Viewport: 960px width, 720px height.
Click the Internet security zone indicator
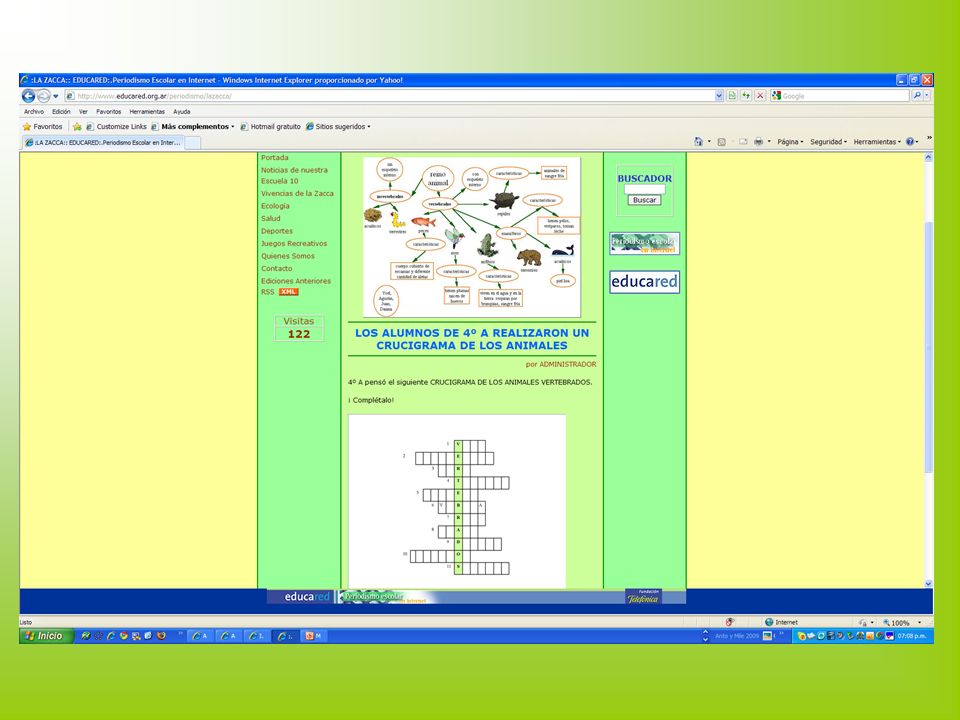tap(781, 623)
